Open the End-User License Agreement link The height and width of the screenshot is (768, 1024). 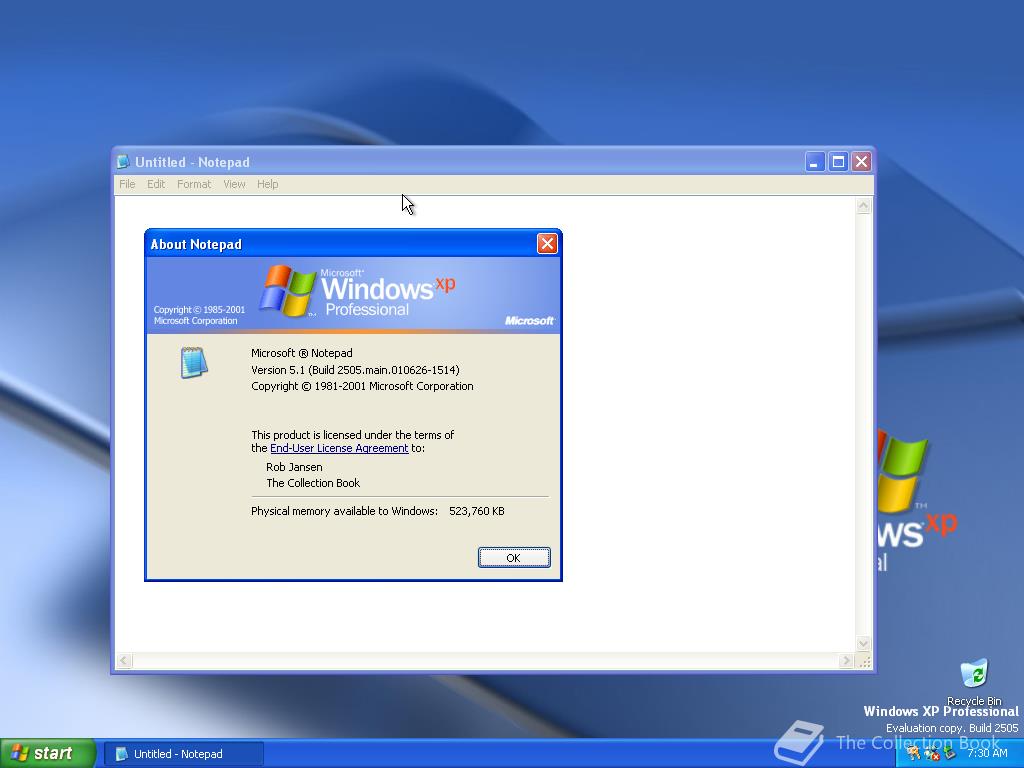tap(339, 448)
